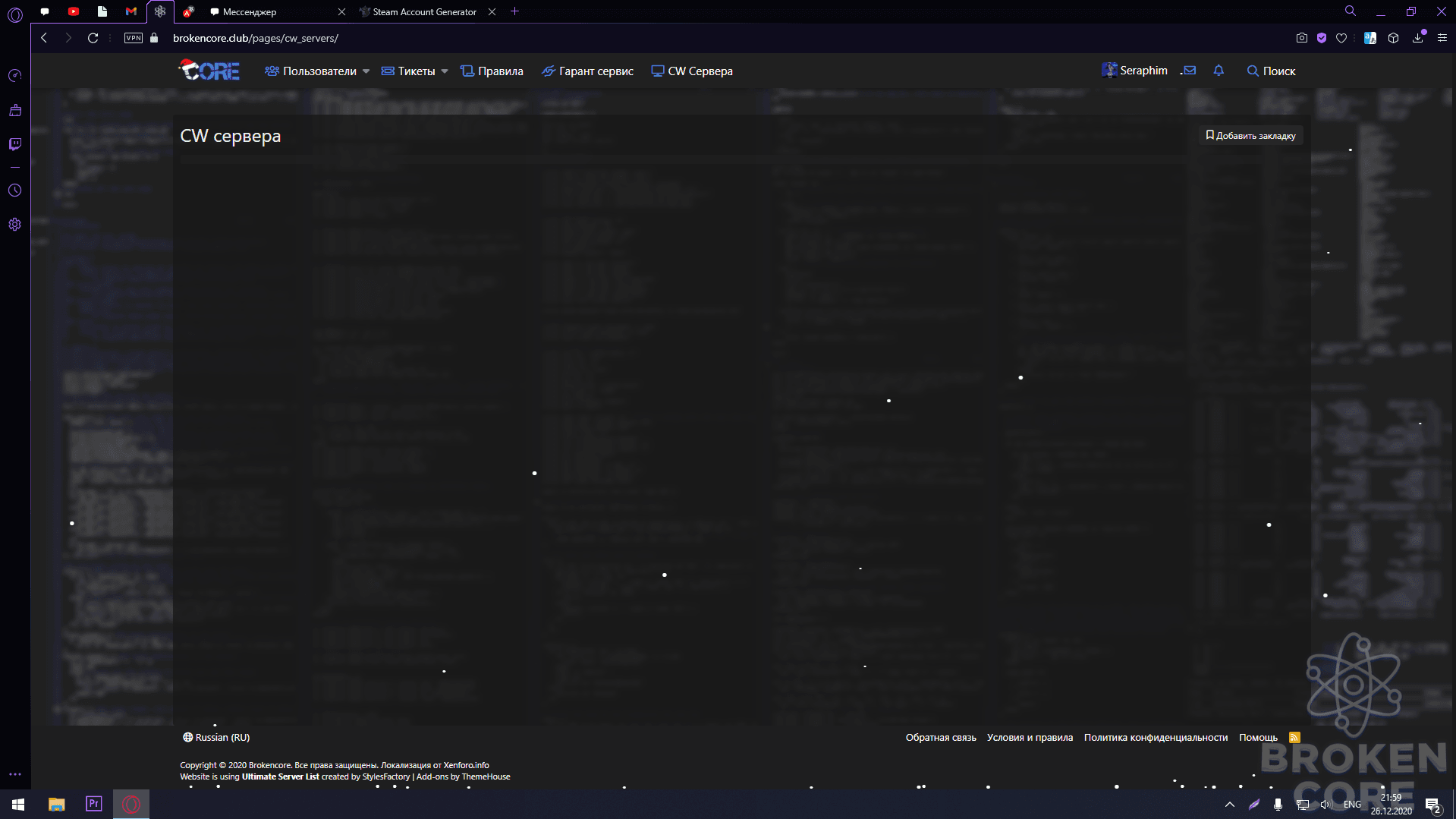Click the Поиск search link
This screenshot has width=1456, height=819.
click(x=1271, y=71)
